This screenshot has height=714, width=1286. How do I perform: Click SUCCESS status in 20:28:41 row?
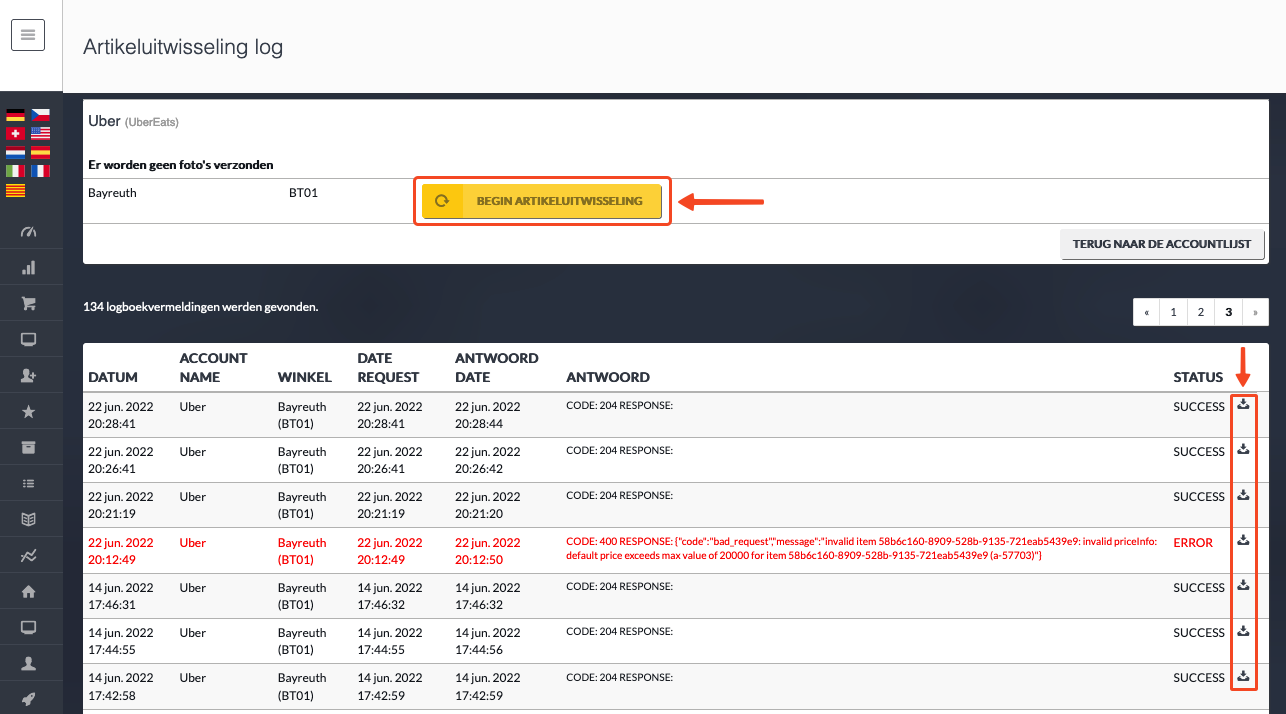point(1199,407)
